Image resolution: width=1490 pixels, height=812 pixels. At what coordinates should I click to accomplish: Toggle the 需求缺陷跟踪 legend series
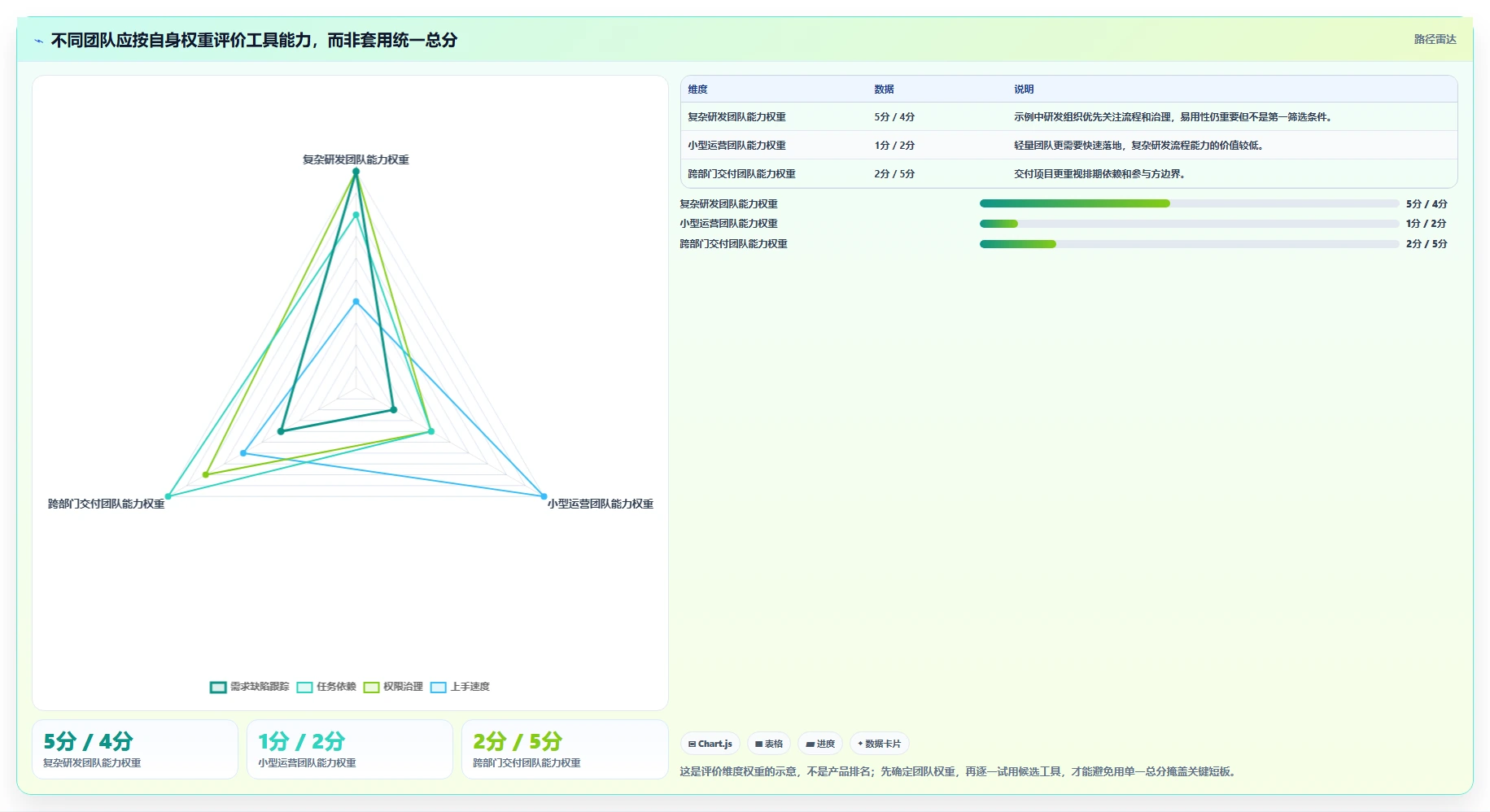tap(250, 687)
